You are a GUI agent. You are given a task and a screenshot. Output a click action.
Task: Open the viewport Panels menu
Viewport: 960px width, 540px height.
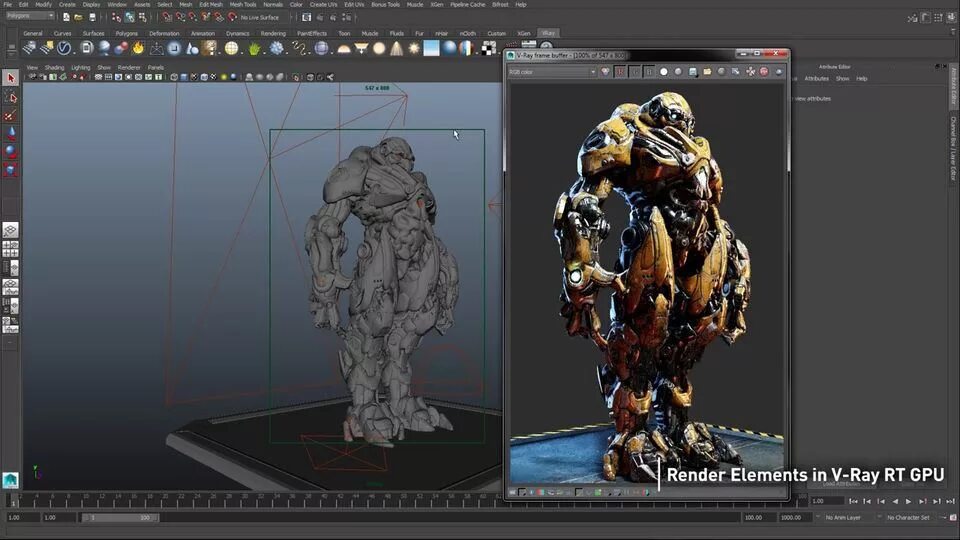[x=156, y=67]
